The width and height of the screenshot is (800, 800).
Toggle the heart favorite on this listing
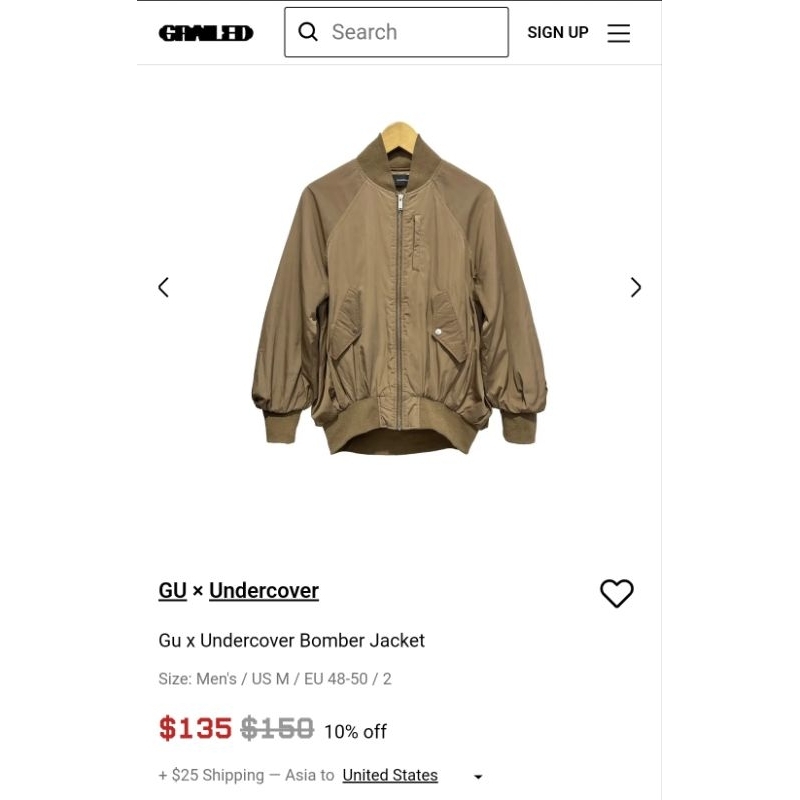[x=616, y=593]
